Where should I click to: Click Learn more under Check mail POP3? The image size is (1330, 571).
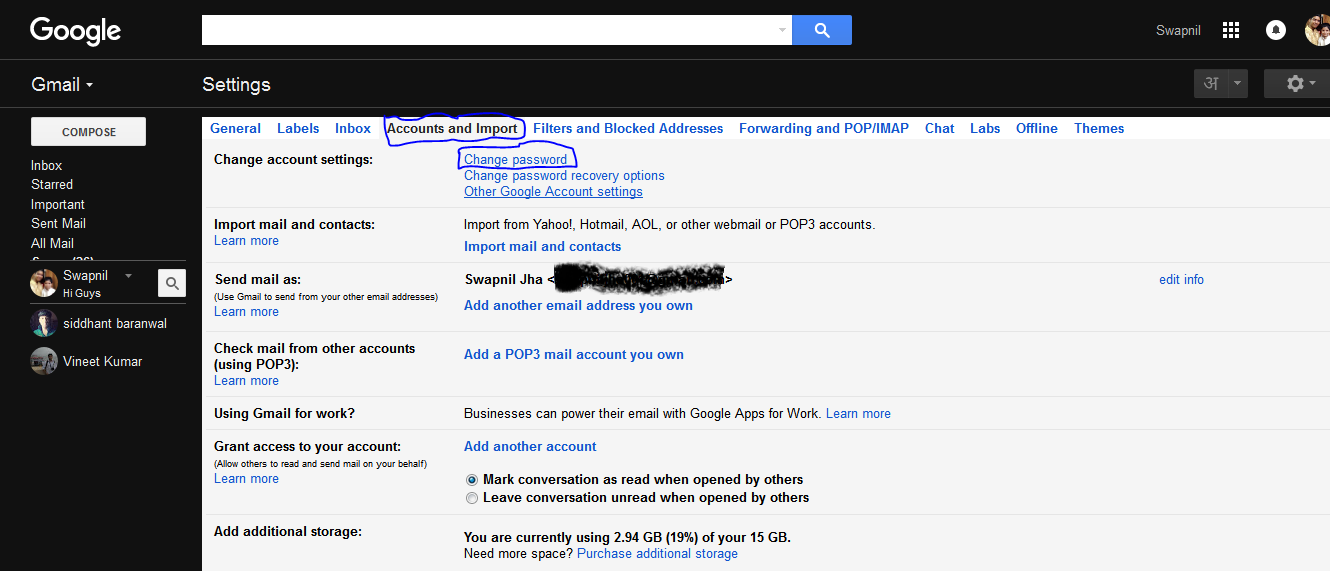[246, 380]
